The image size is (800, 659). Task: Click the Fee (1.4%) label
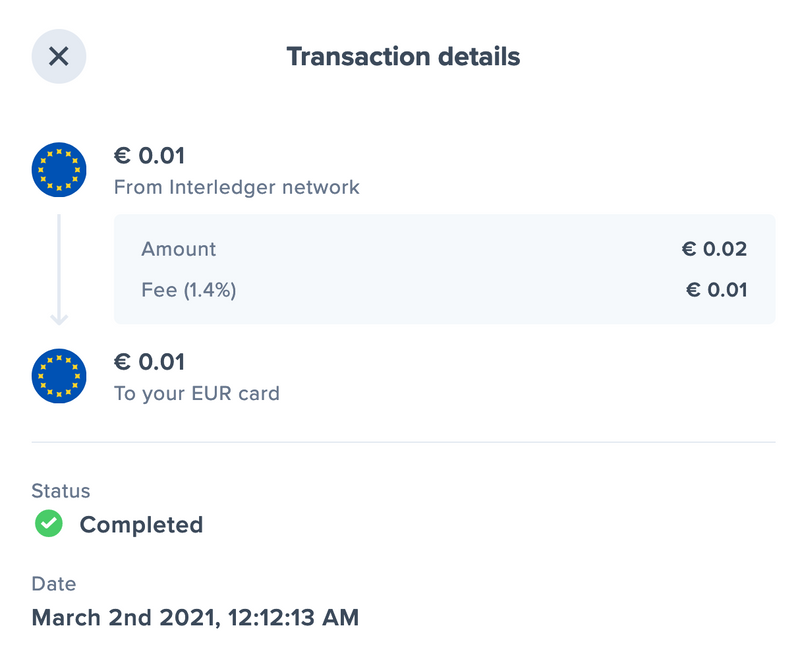188,291
